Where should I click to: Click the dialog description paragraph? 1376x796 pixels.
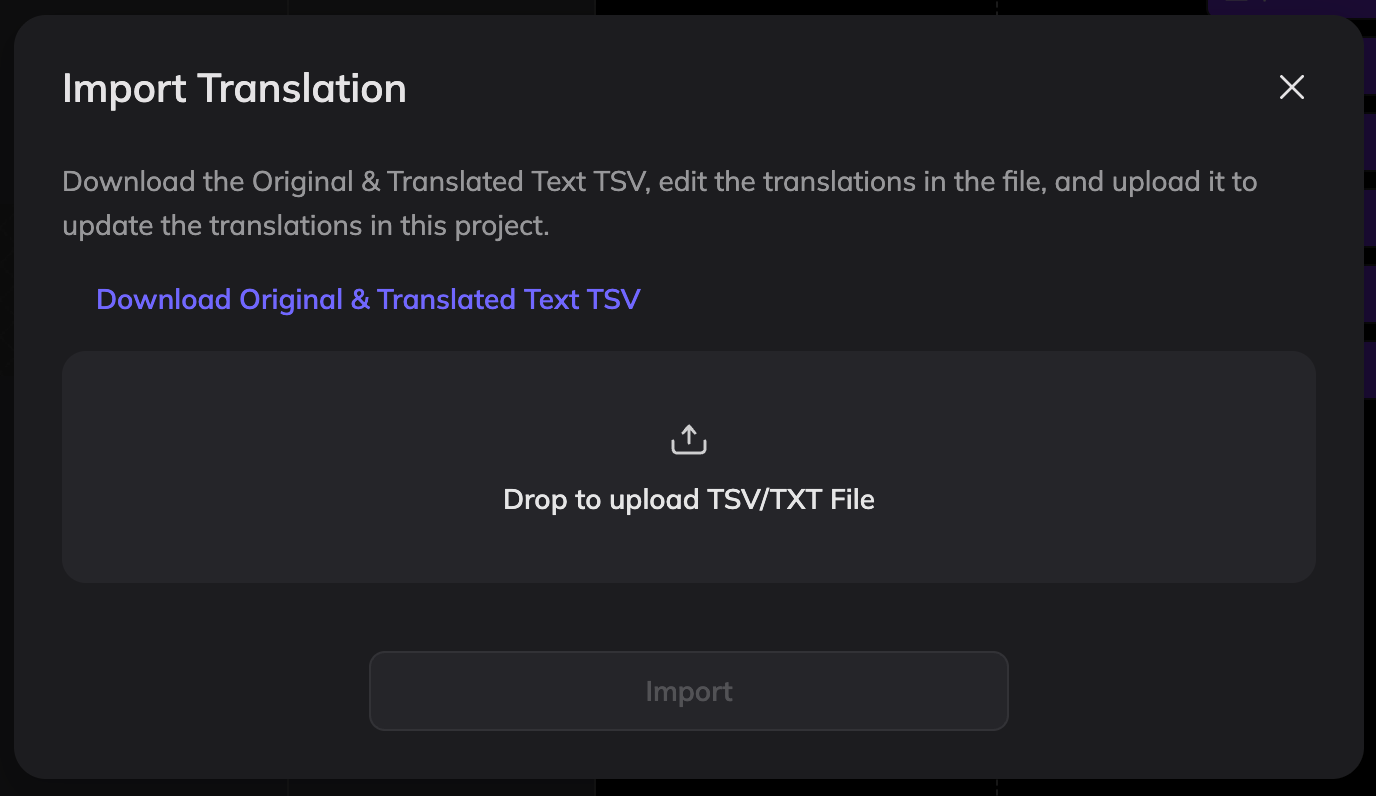(660, 203)
